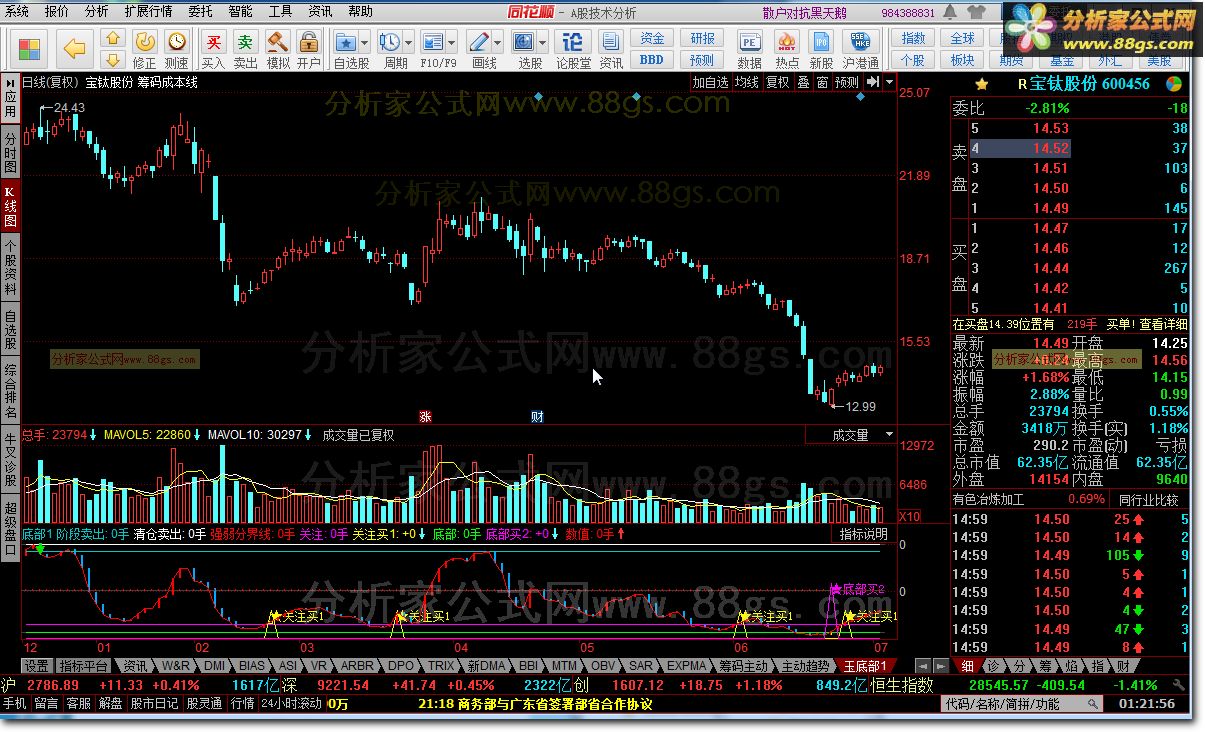Expand the 选股 dropdown arrow

pos(543,42)
